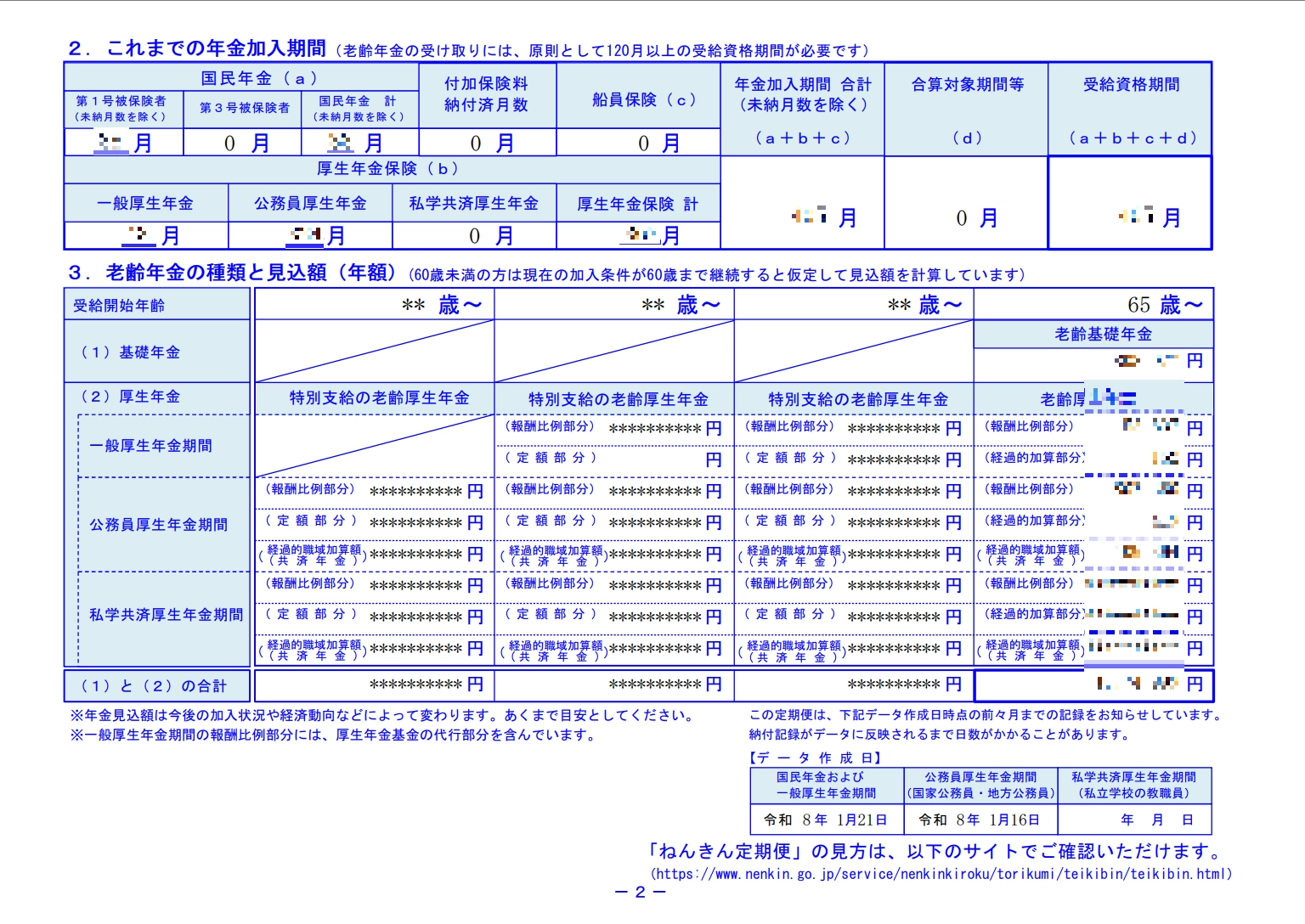The image size is (1305, 924).
Task: Select the 国民年金（a） header cell
Action: click(258, 78)
